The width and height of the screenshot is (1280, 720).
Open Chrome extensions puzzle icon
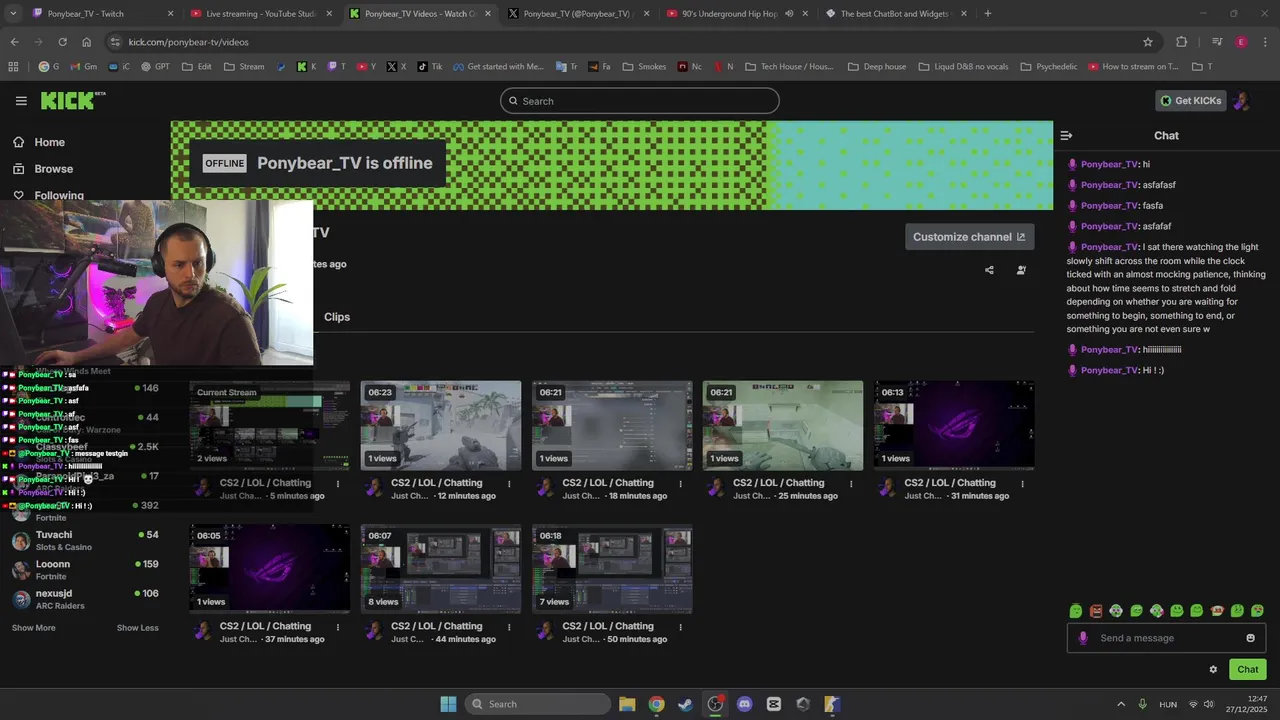click(1182, 42)
